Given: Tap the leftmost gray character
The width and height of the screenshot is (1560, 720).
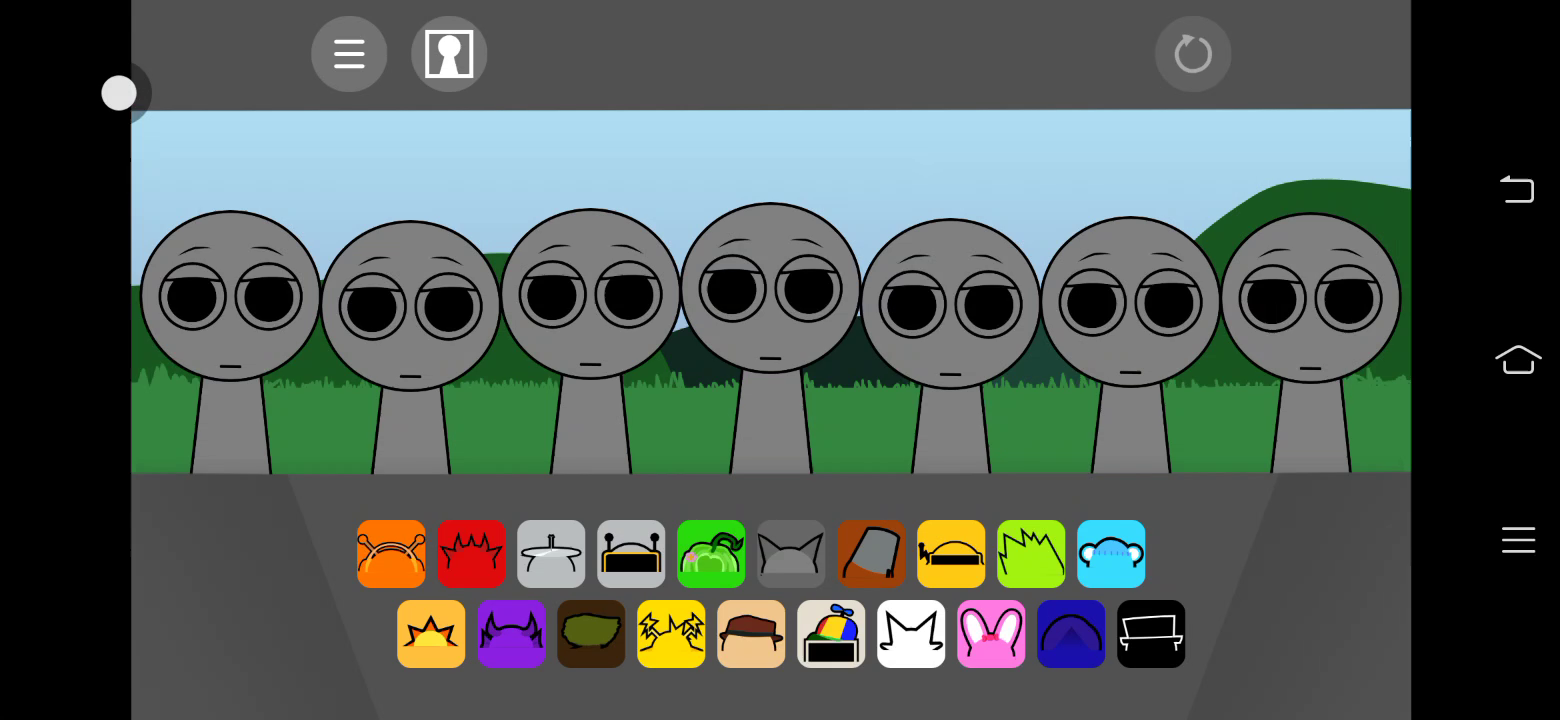Looking at the screenshot, I should (x=230, y=320).
